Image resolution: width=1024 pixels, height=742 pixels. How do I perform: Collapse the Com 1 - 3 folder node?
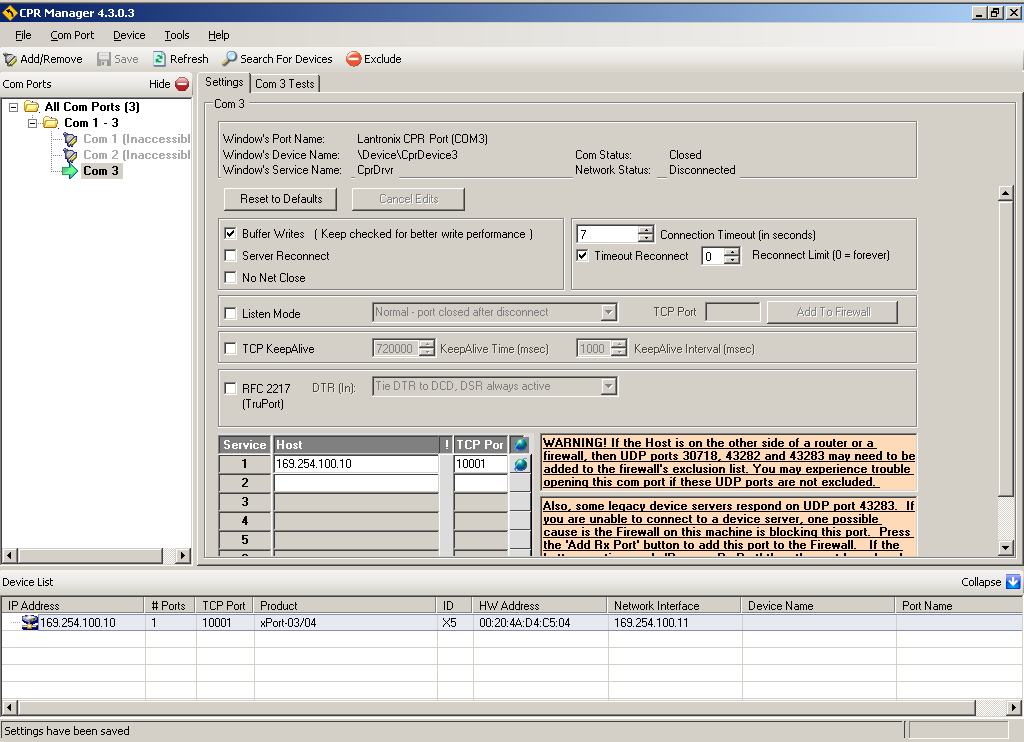pyautogui.click(x=33, y=123)
